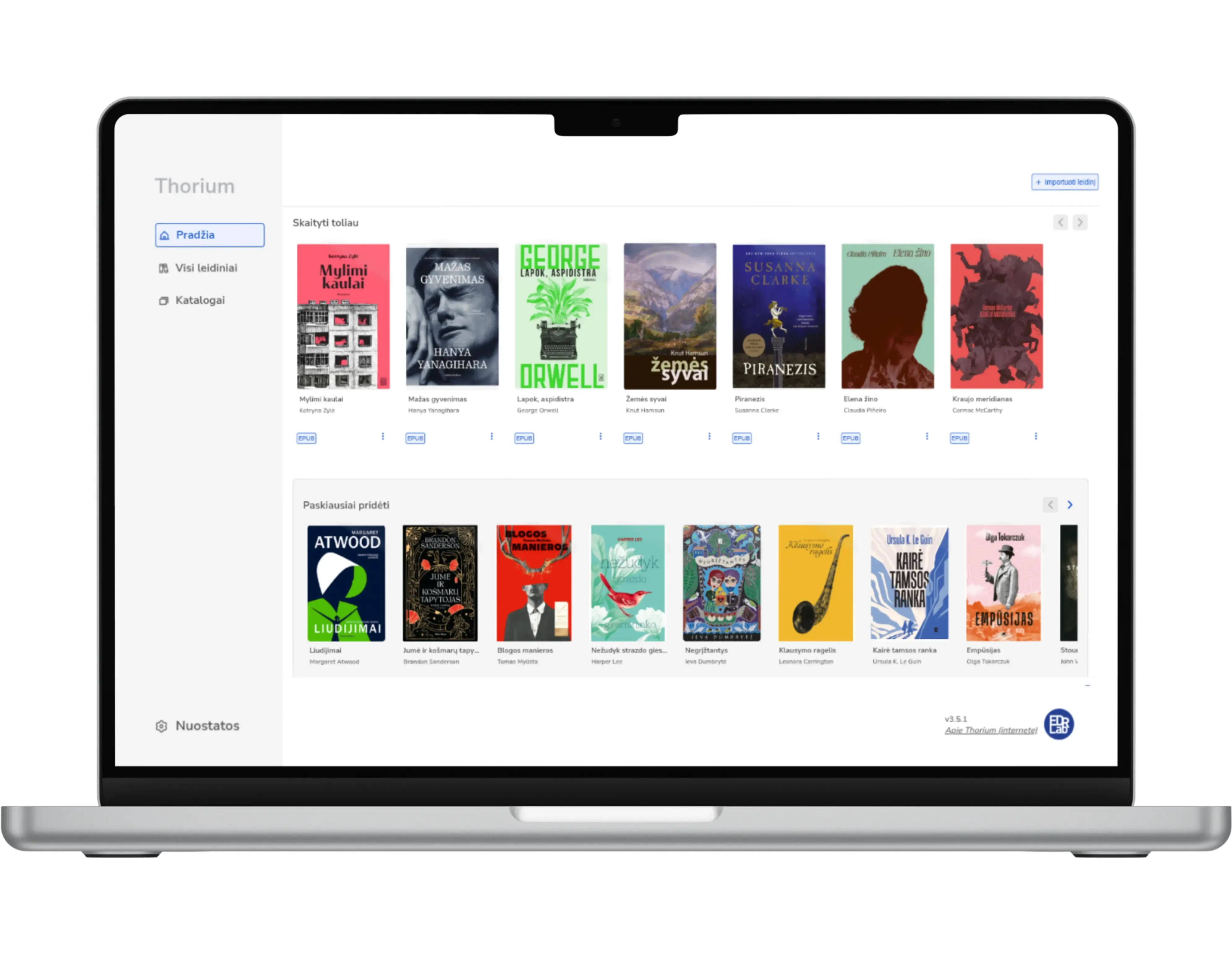Open the Elena žino book cover
1232x961 pixels.
888,317
